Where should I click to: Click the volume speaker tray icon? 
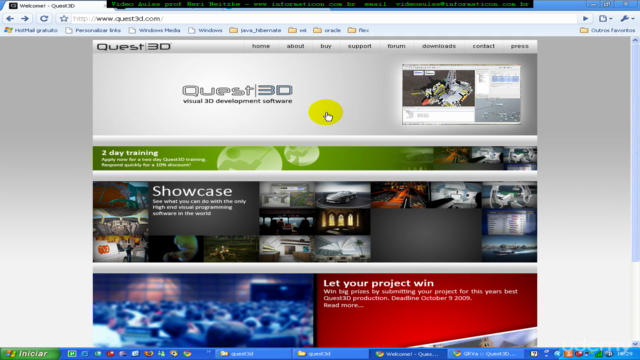click(610, 353)
